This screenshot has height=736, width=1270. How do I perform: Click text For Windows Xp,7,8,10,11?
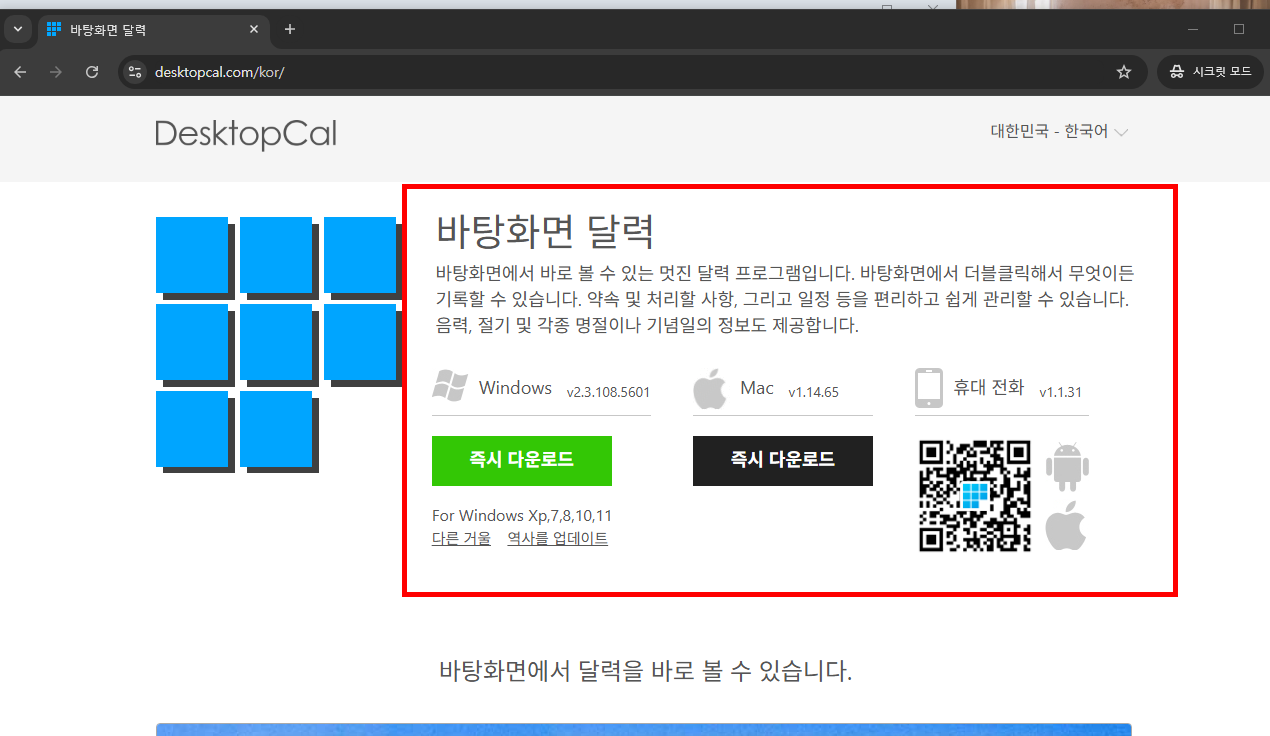click(522, 516)
